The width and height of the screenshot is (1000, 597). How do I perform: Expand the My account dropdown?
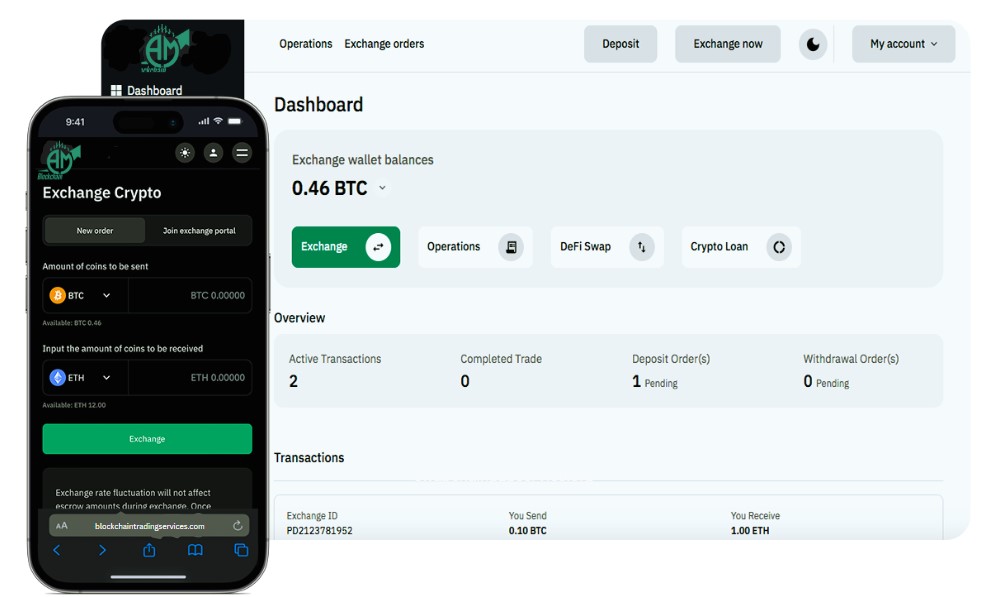tap(903, 44)
